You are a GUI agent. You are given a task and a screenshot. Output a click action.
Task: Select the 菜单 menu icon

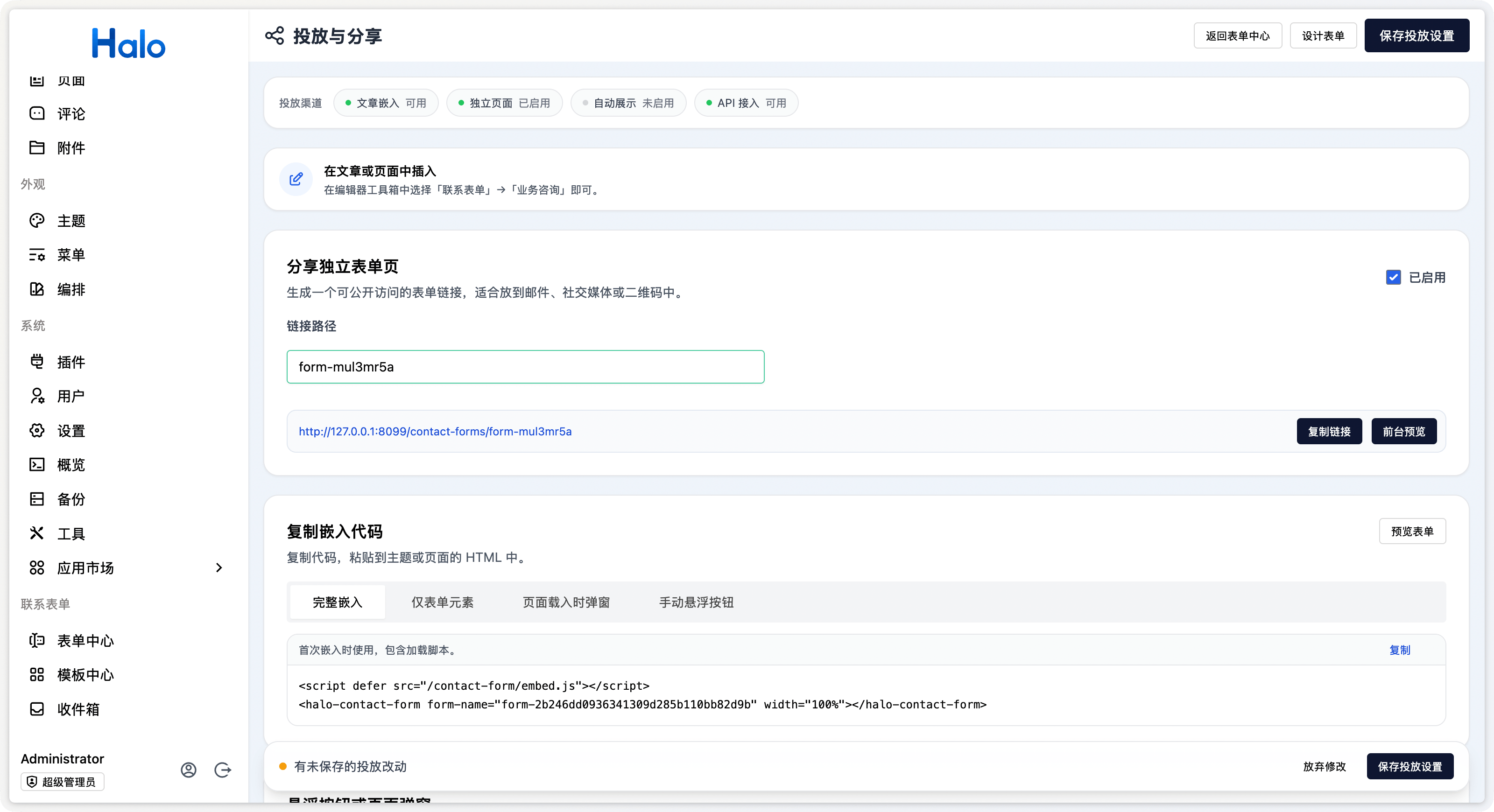(x=36, y=255)
